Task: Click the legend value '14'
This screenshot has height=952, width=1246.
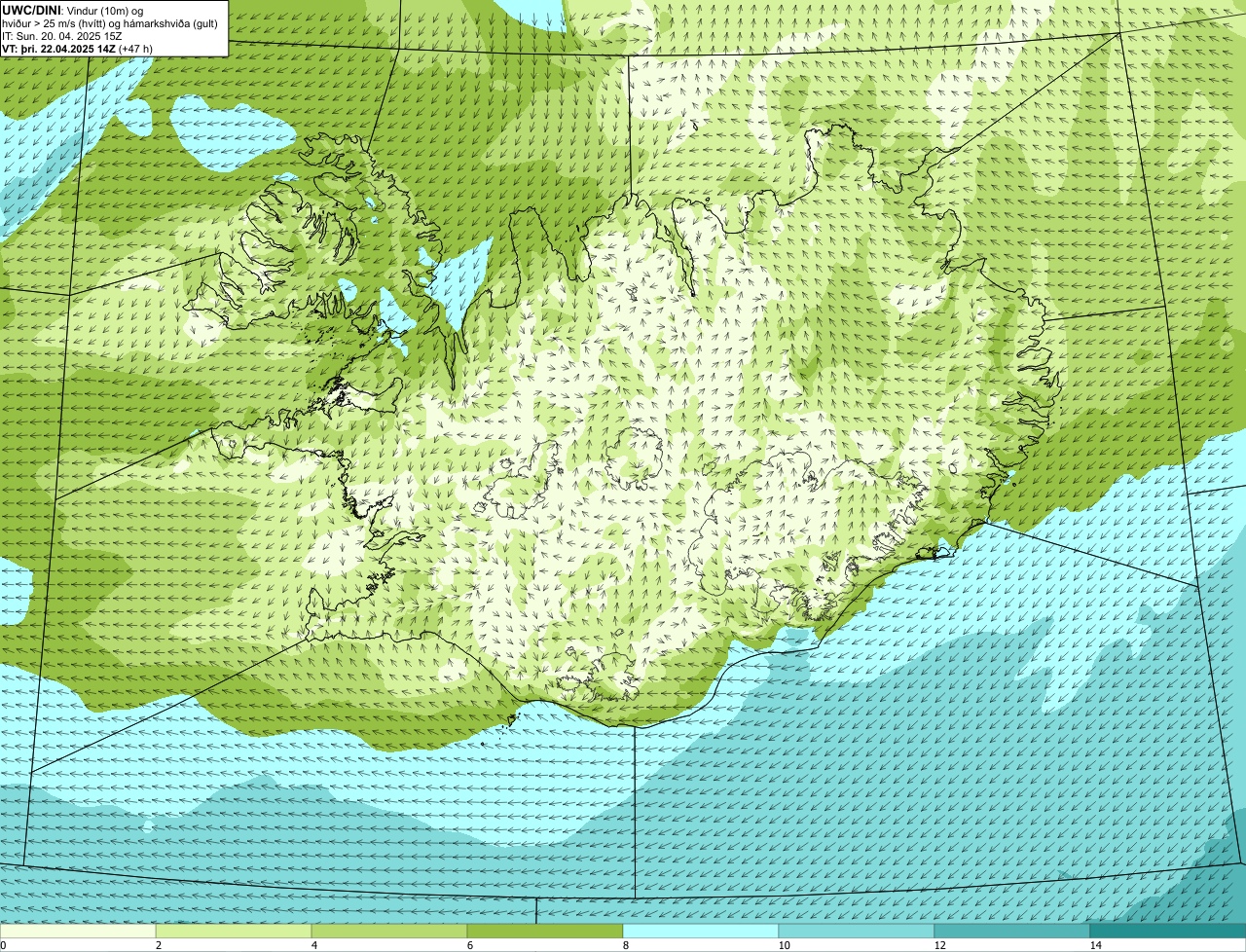Action: 1095,945
